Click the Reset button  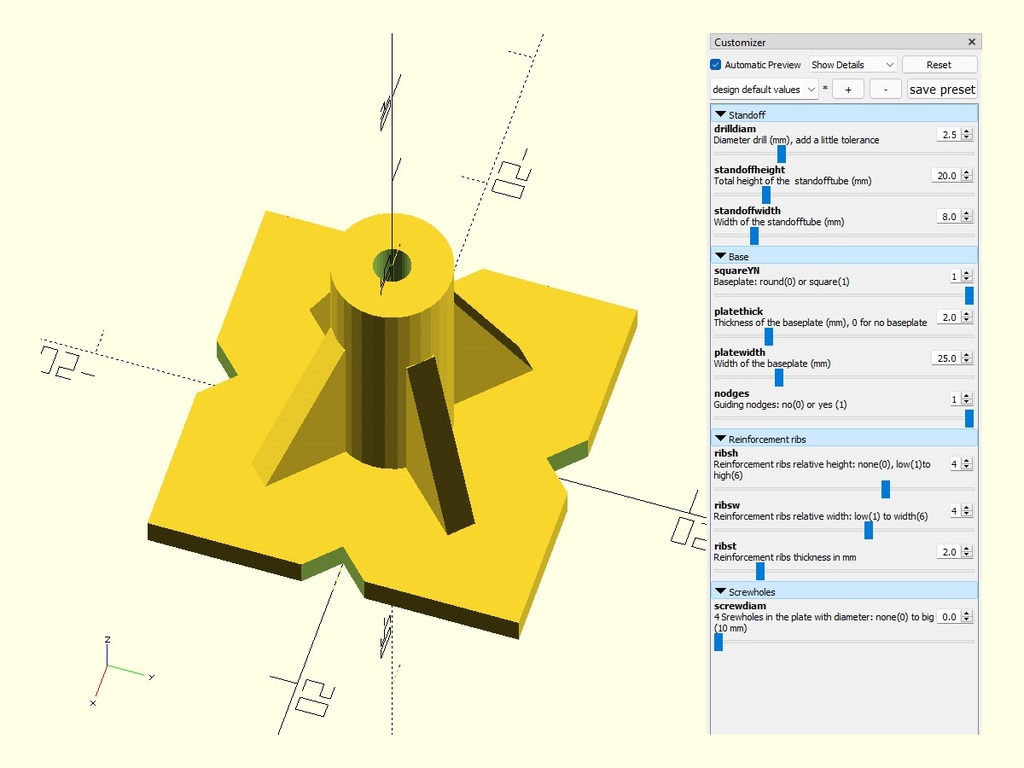coord(938,65)
